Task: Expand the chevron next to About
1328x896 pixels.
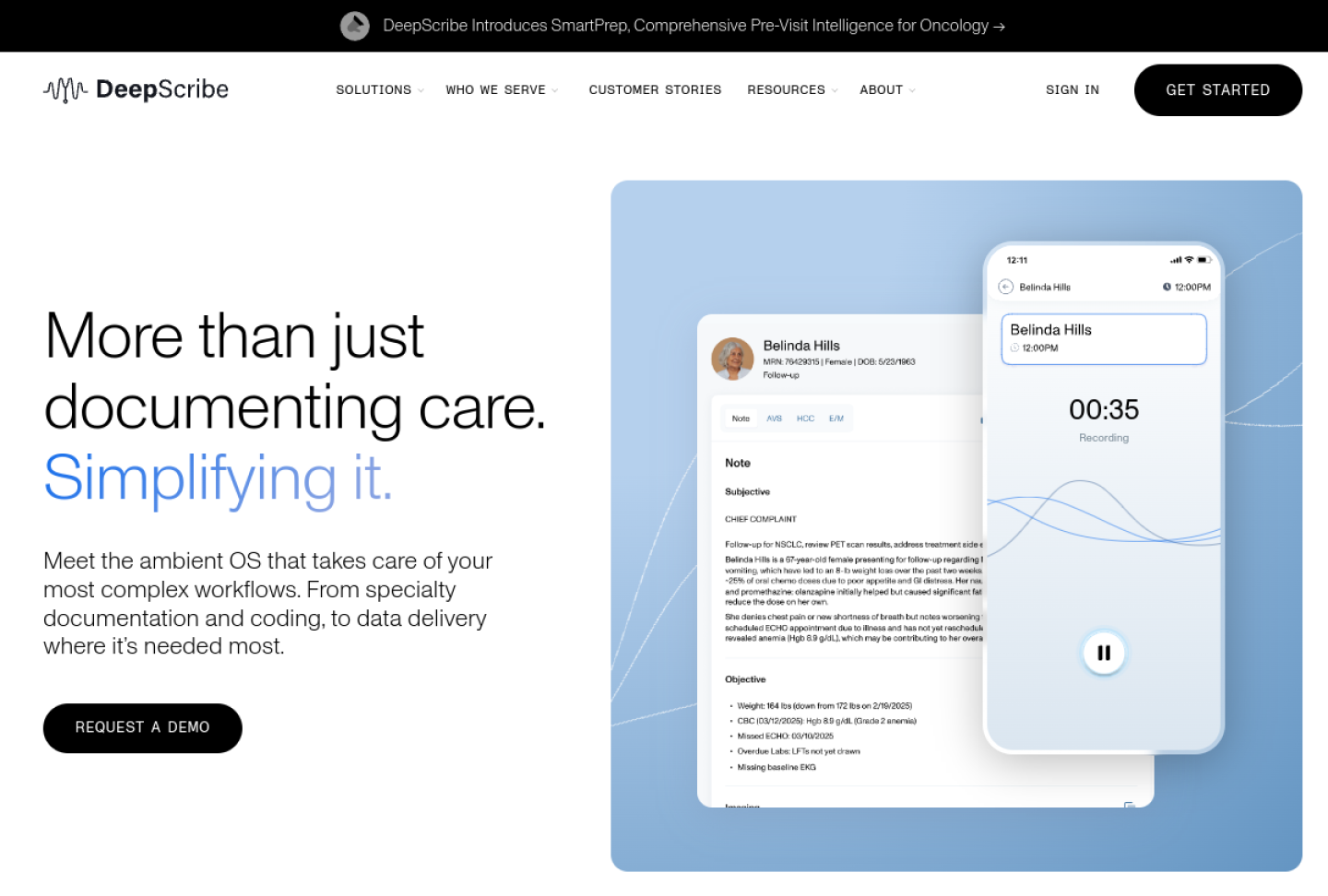Action: 912,90
